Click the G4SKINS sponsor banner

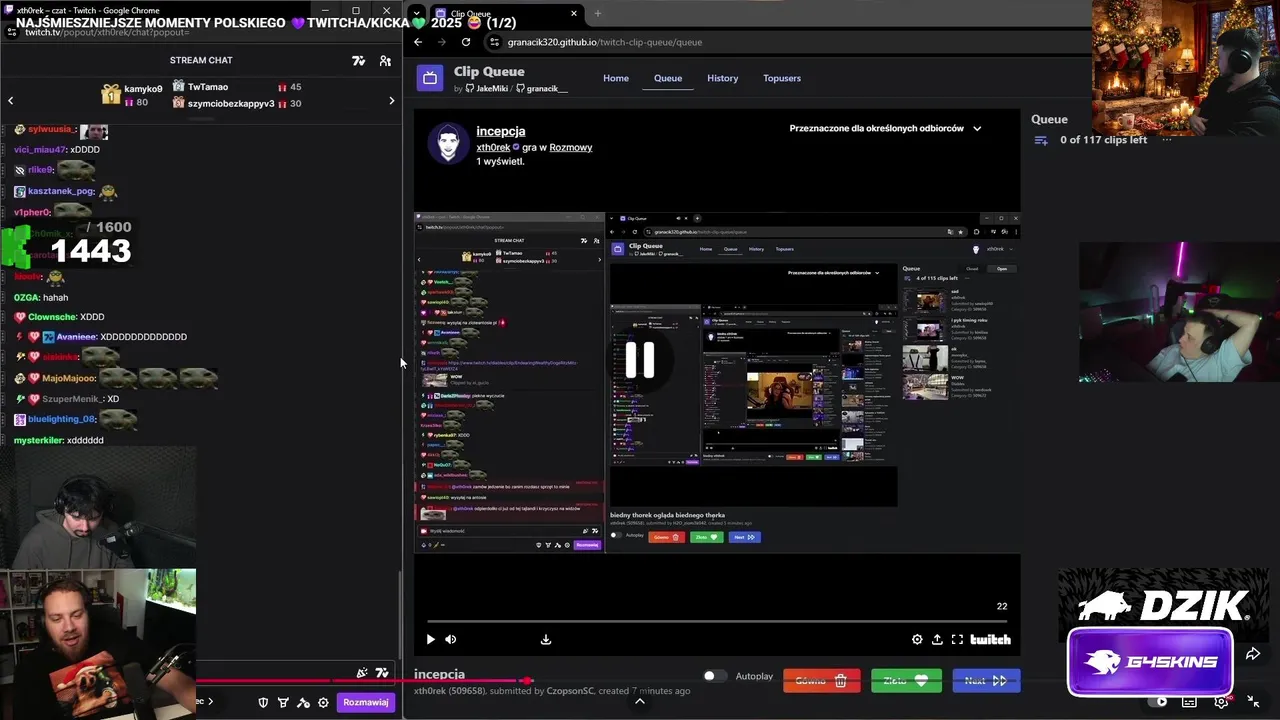(x=1150, y=661)
